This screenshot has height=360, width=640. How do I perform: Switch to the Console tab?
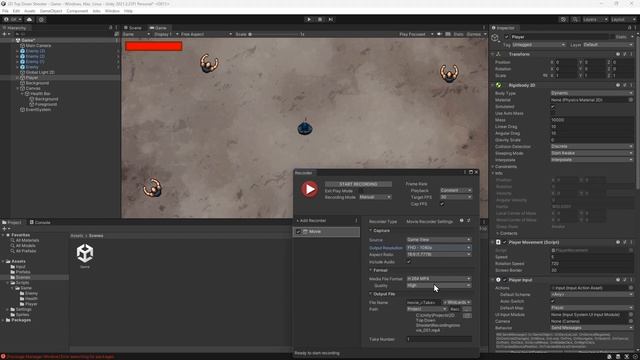pyautogui.click(x=40, y=222)
